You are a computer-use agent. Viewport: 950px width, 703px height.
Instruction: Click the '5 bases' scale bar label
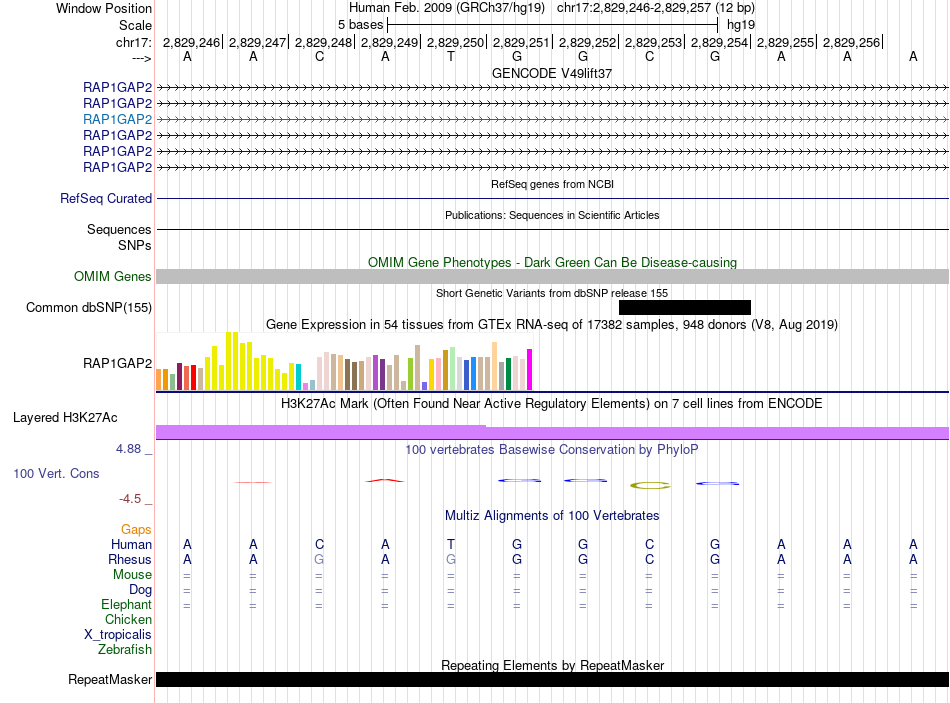click(x=360, y=25)
